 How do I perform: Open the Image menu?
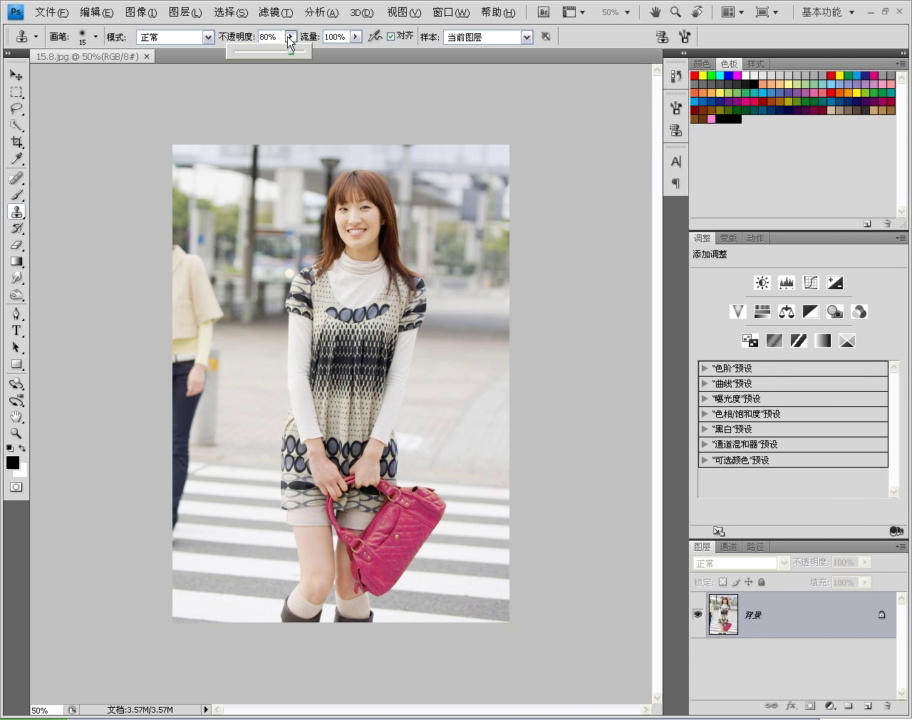coord(141,12)
